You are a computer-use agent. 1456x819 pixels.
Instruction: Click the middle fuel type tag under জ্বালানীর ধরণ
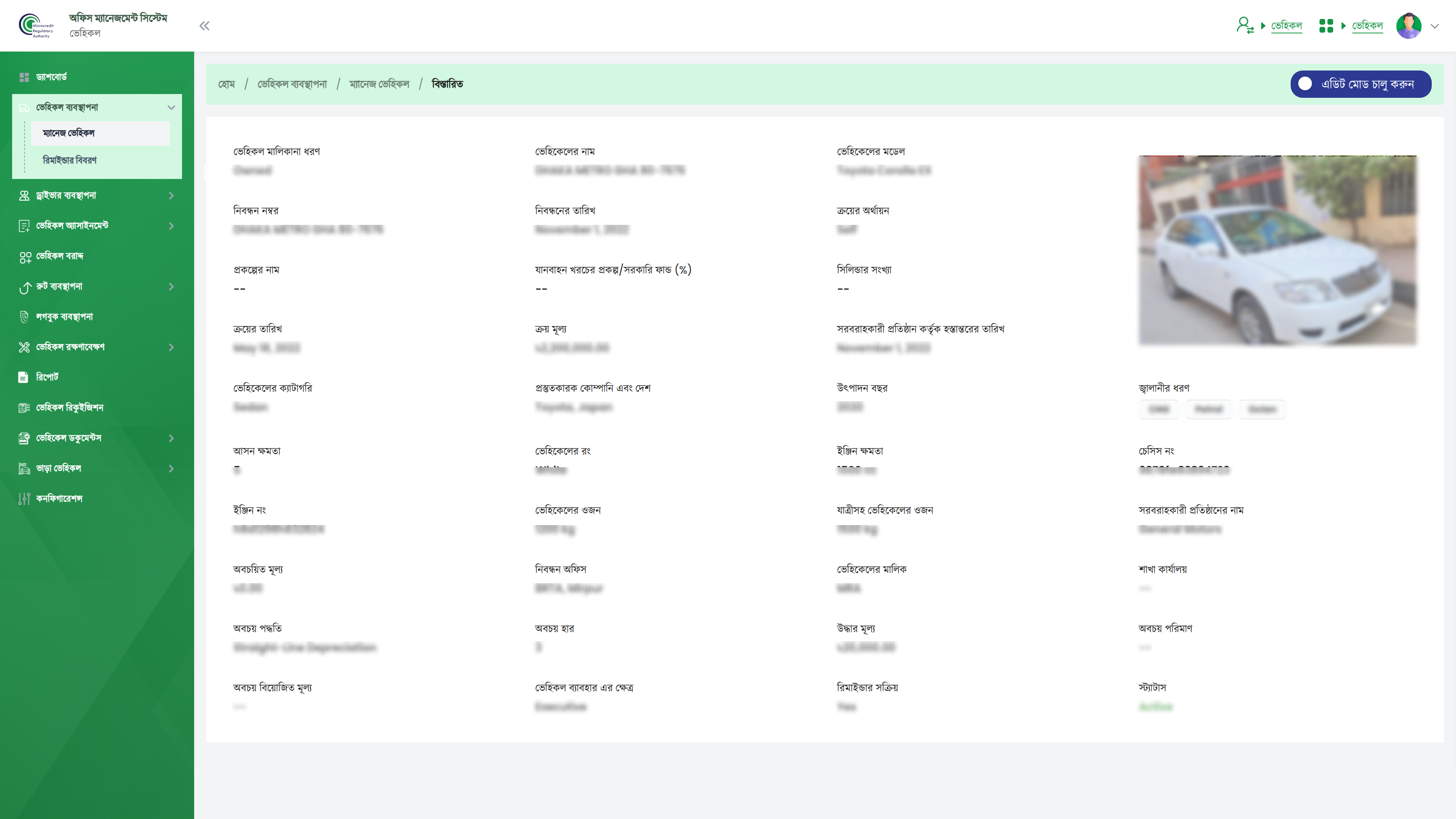click(x=1208, y=409)
